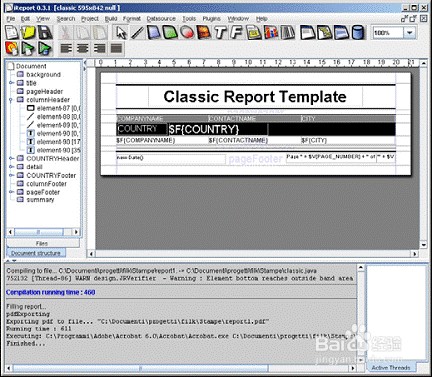Switch to the Active Threads tab

click(391, 367)
